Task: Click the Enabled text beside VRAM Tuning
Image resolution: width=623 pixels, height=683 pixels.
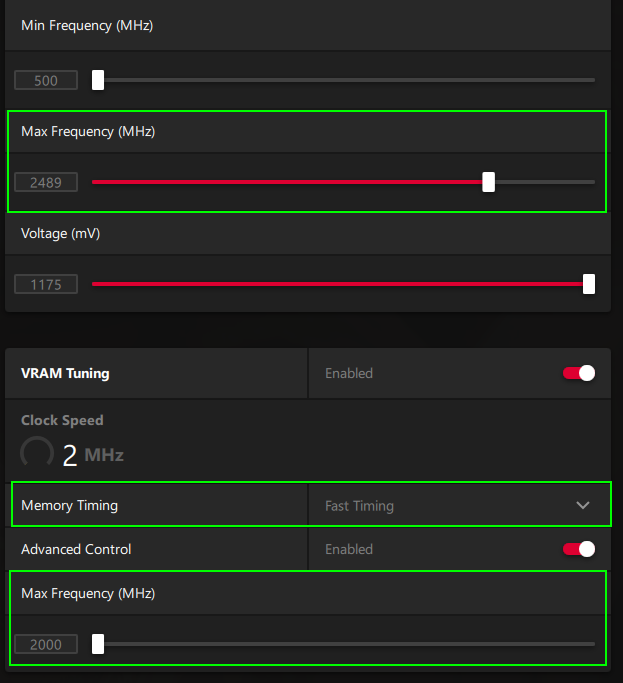Action: (x=349, y=373)
